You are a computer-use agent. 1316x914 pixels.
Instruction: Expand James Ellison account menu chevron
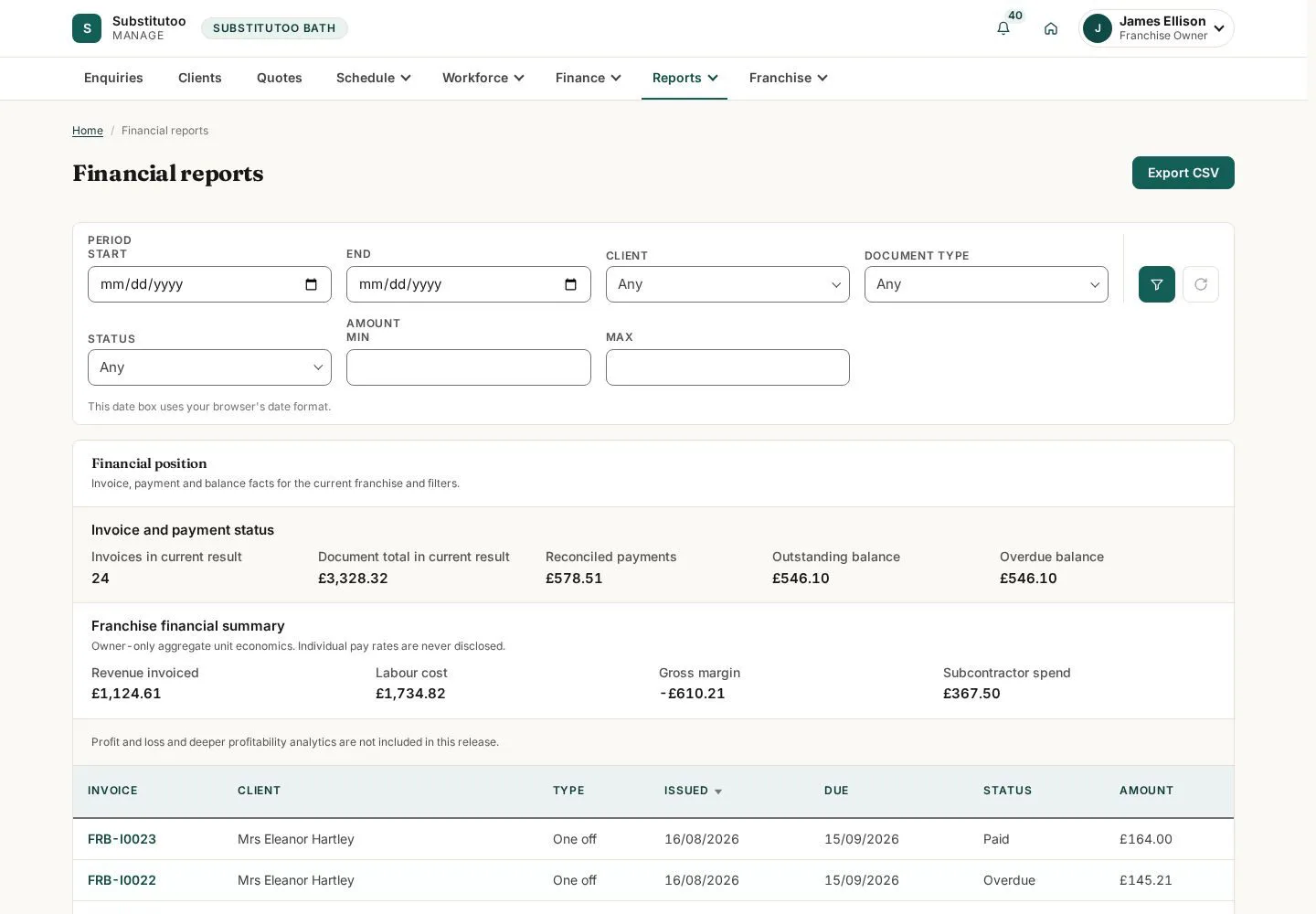tap(1219, 28)
